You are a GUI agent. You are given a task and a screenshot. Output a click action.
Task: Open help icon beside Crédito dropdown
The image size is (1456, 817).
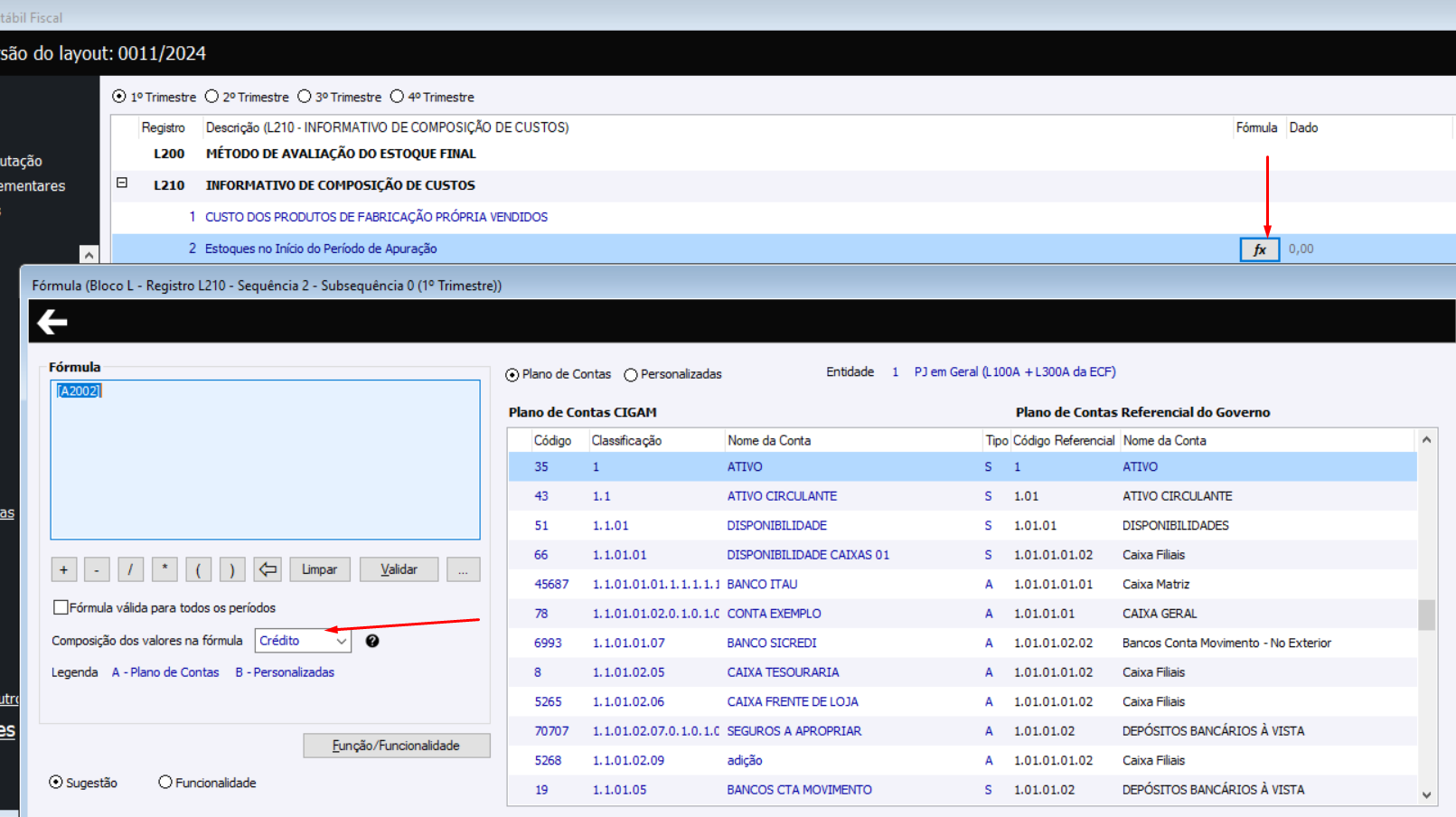pyautogui.click(x=371, y=641)
